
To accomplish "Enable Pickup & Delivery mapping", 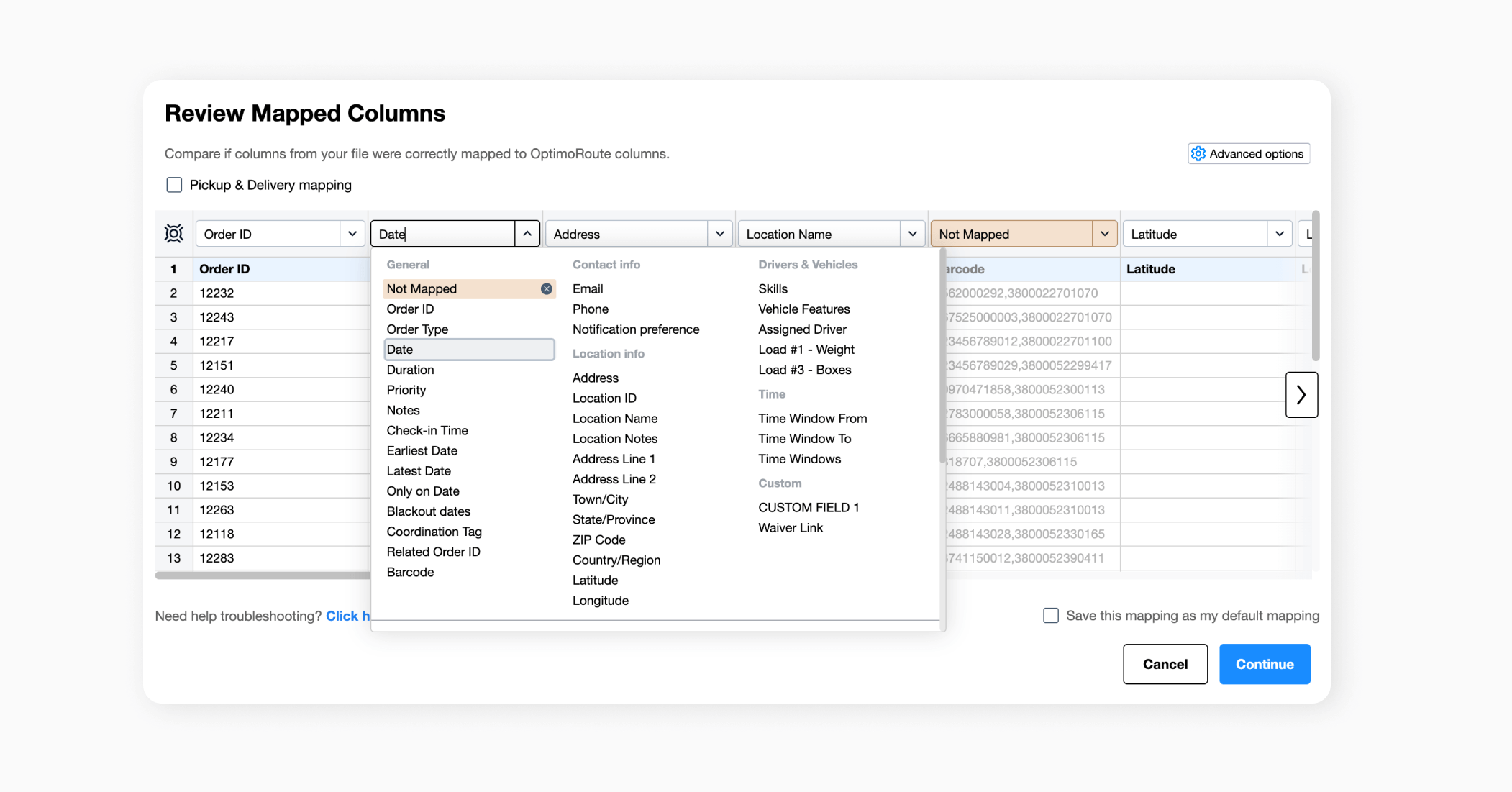I will pyautogui.click(x=174, y=185).
